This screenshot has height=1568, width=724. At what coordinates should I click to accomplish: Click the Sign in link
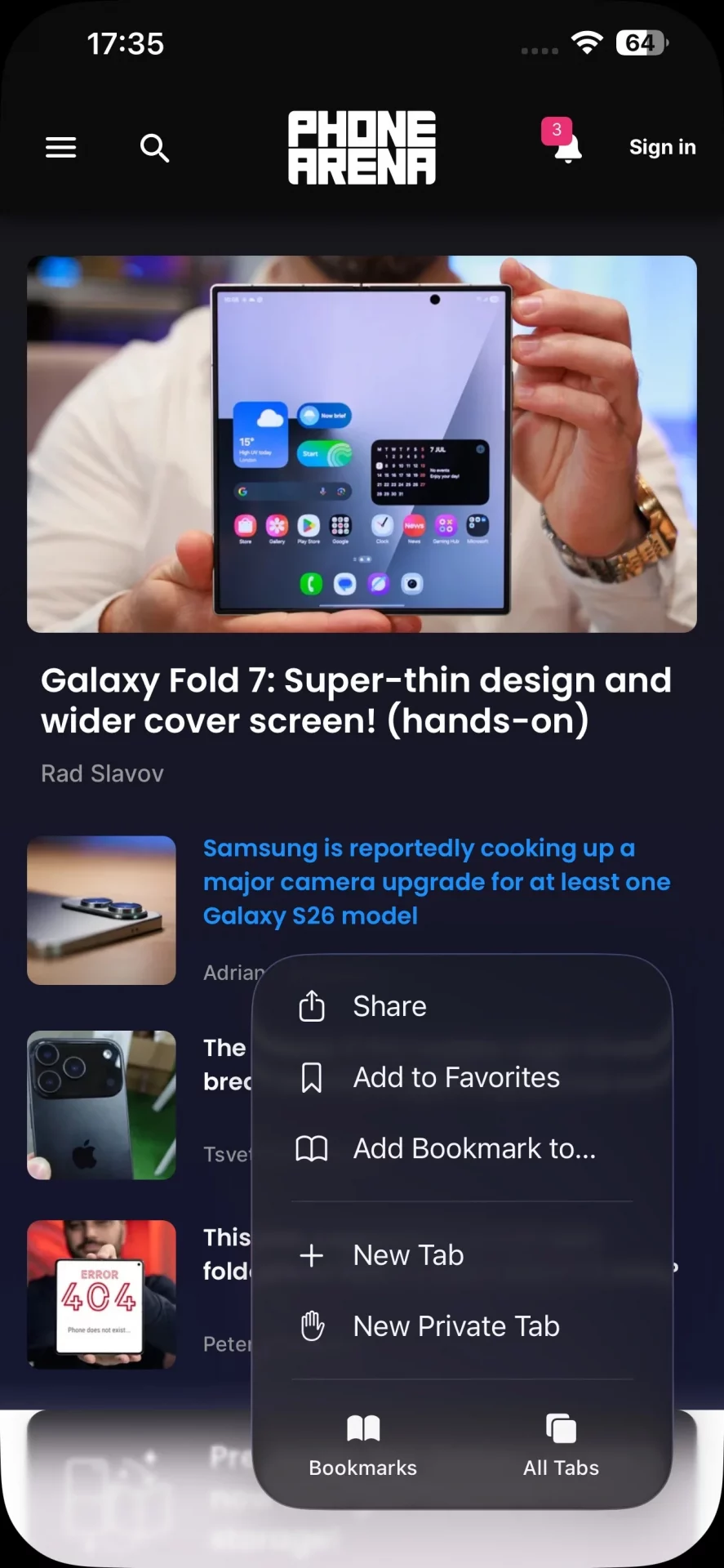click(662, 147)
